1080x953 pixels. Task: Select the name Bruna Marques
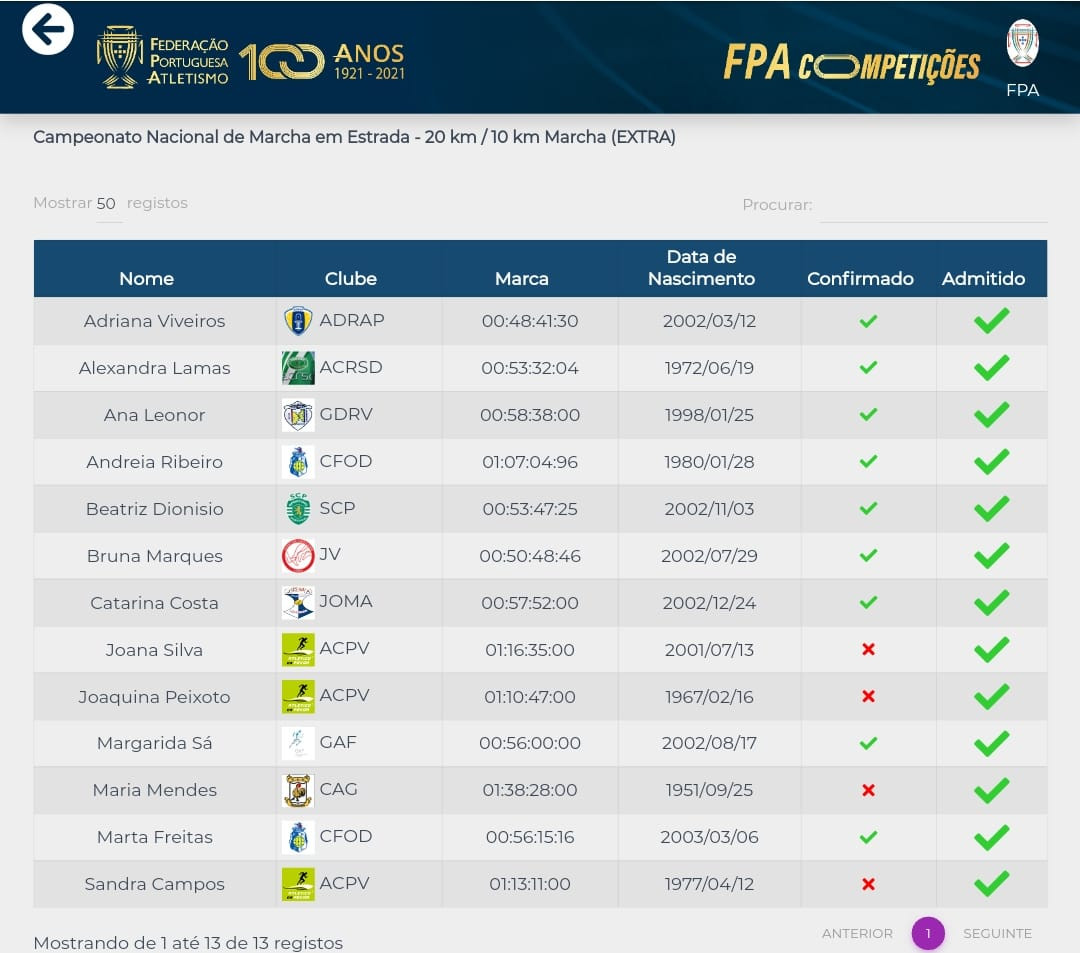pyautogui.click(x=154, y=556)
